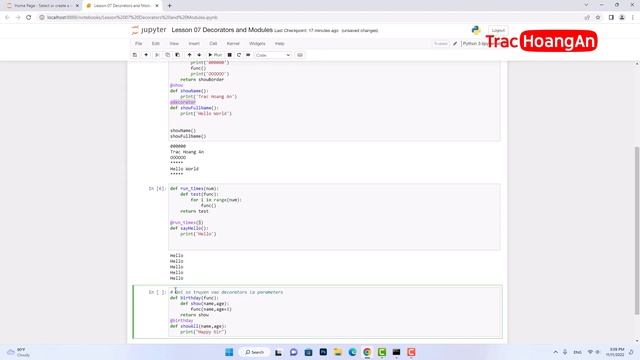The height and width of the screenshot is (360, 640).
Task: Open the Insert menu
Action: 194,43
